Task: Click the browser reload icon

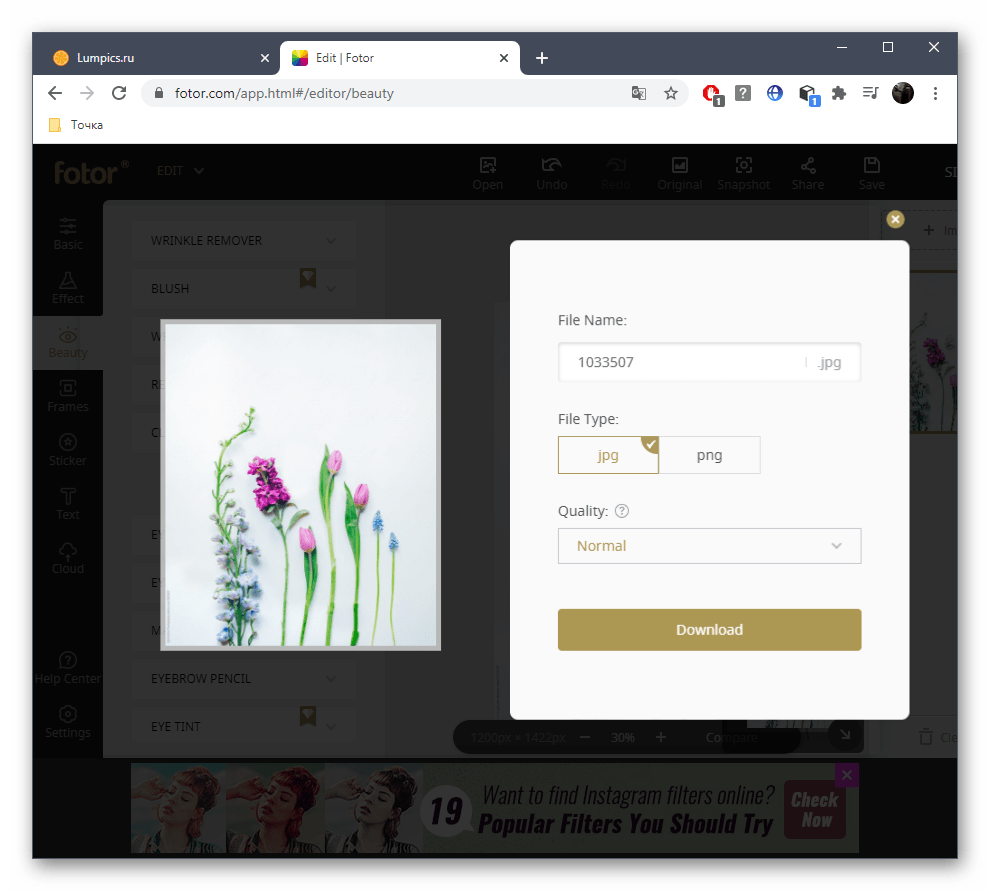Action: 119,93
